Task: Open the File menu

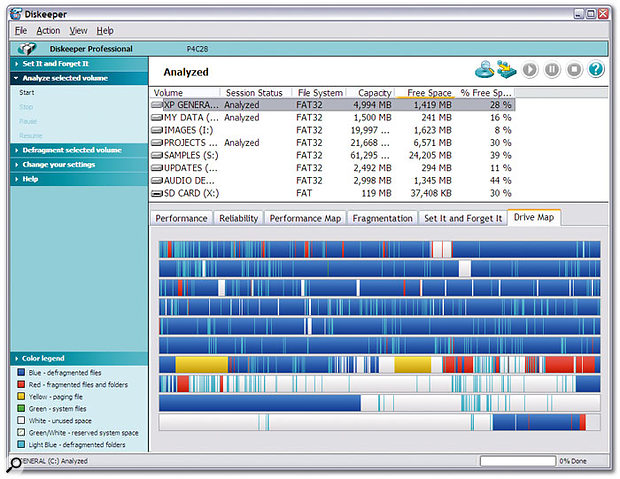Action: [x=21, y=30]
